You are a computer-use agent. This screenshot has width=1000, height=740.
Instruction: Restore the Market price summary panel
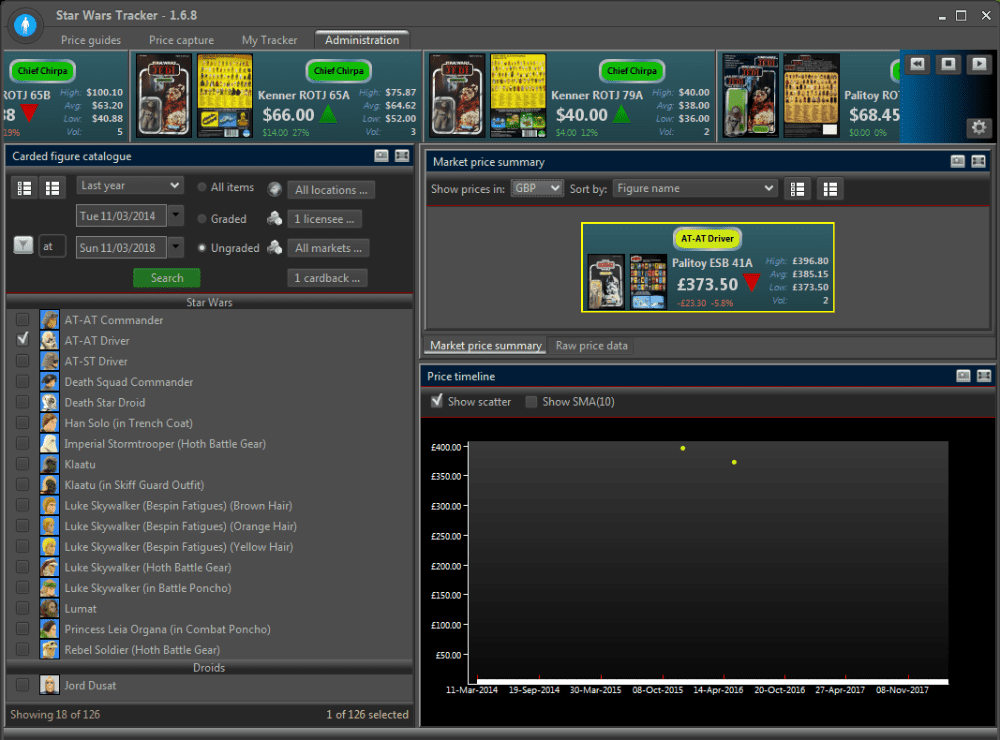(x=957, y=161)
